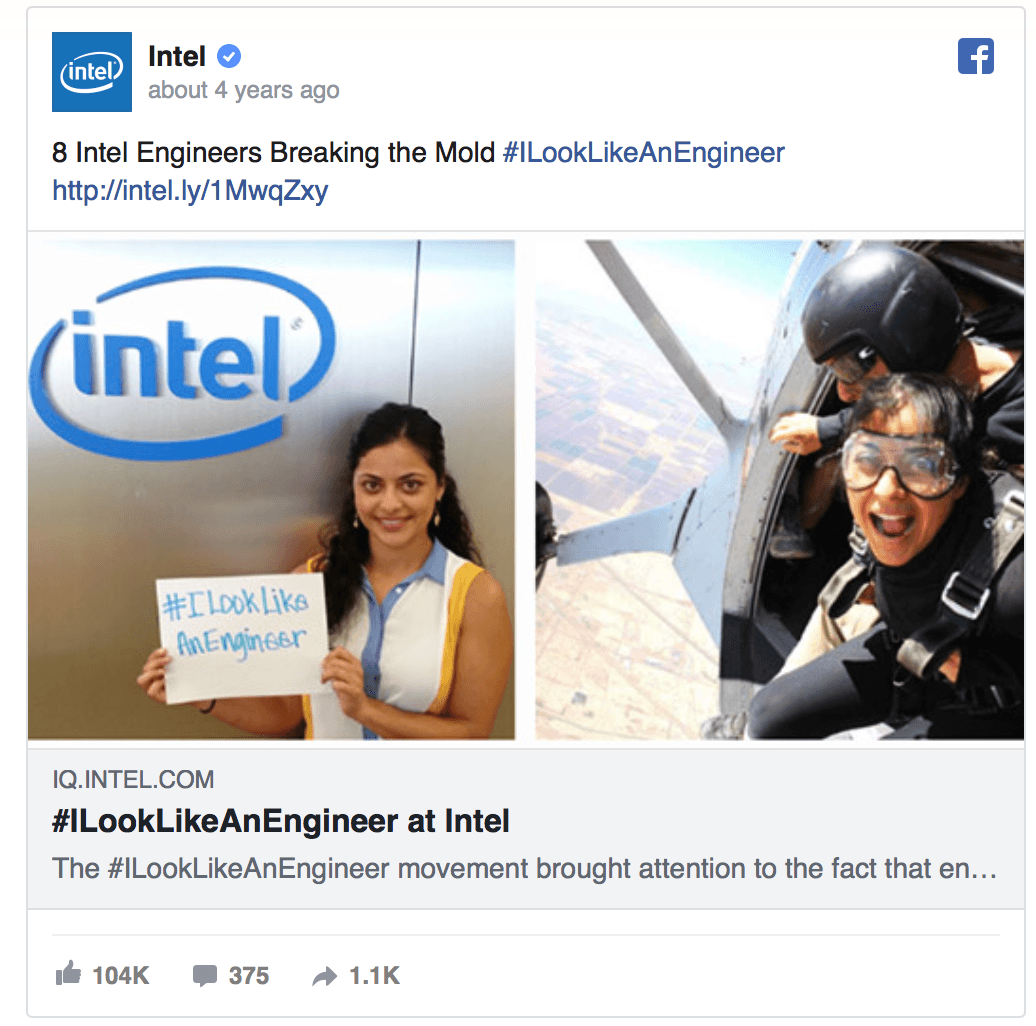Image resolution: width=1036 pixels, height=1026 pixels.
Task: View the 1.1K shares count
Action: [374, 976]
